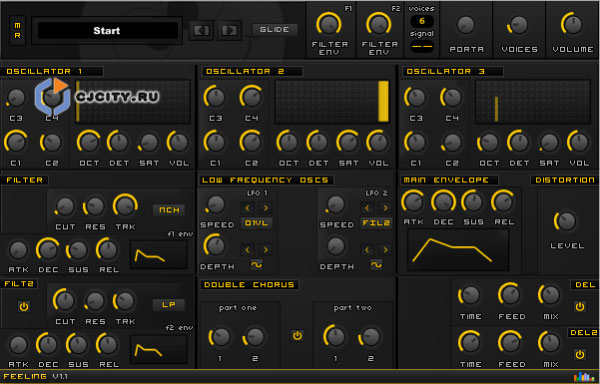Click Oscillator 2 VOL knob
The height and width of the screenshot is (384, 600).
click(x=378, y=142)
